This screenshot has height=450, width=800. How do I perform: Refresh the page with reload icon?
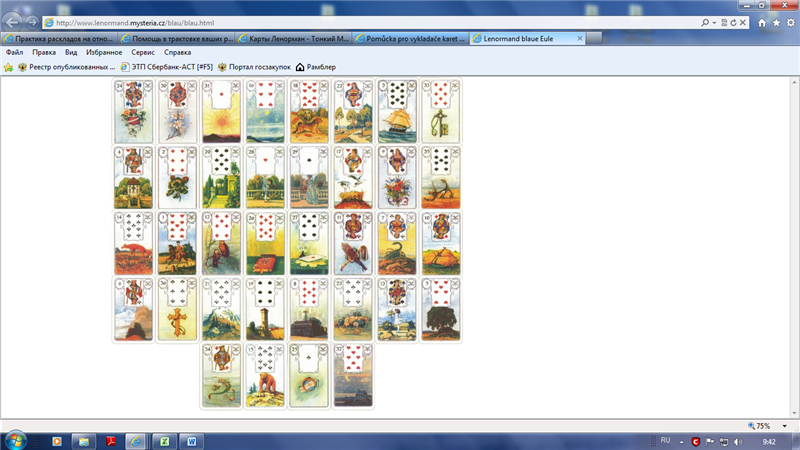point(733,23)
